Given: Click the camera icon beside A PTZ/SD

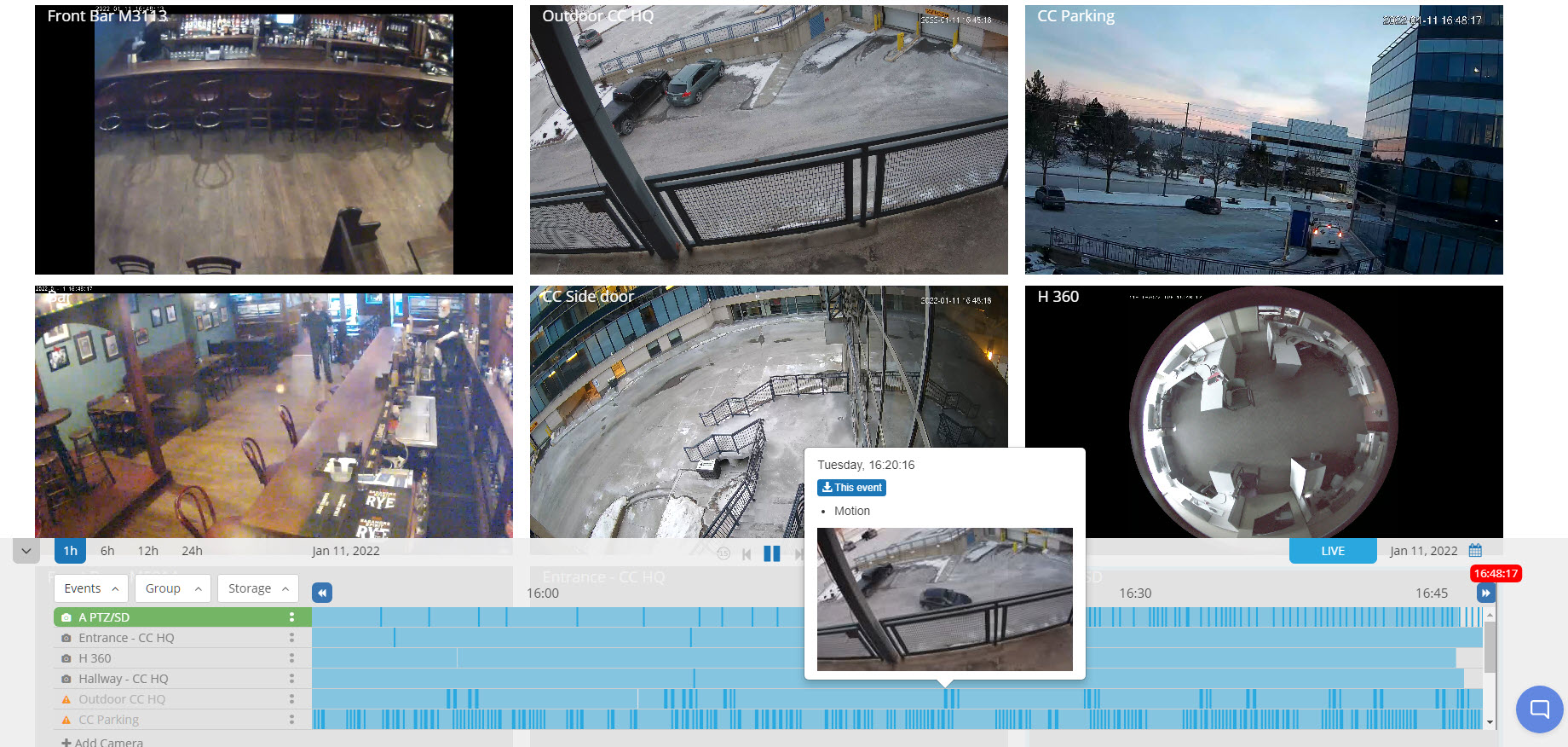Looking at the screenshot, I should [x=66, y=617].
